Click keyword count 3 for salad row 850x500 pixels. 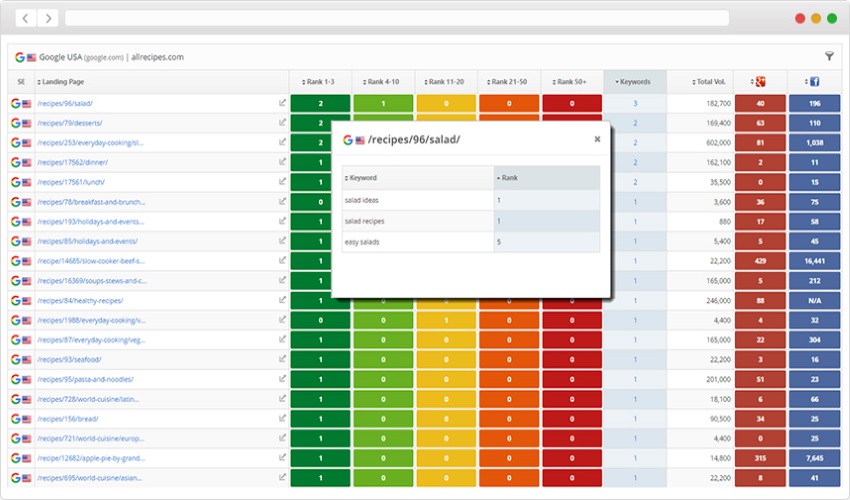tap(634, 103)
